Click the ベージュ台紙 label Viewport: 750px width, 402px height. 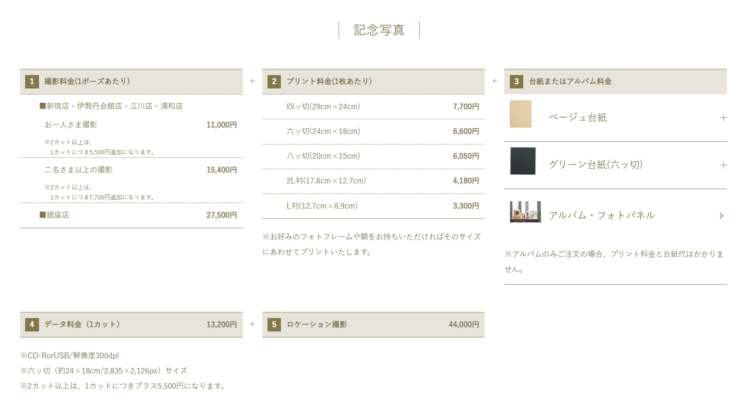click(x=577, y=118)
